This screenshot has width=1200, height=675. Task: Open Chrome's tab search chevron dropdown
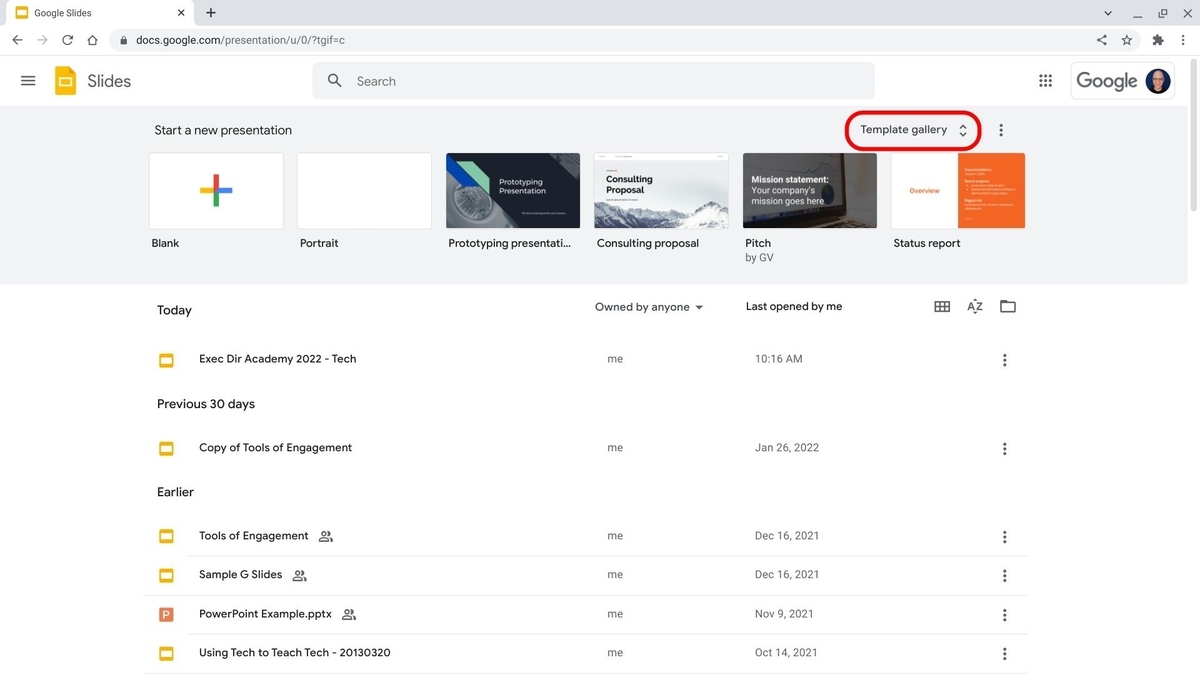tap(1107, 13)
